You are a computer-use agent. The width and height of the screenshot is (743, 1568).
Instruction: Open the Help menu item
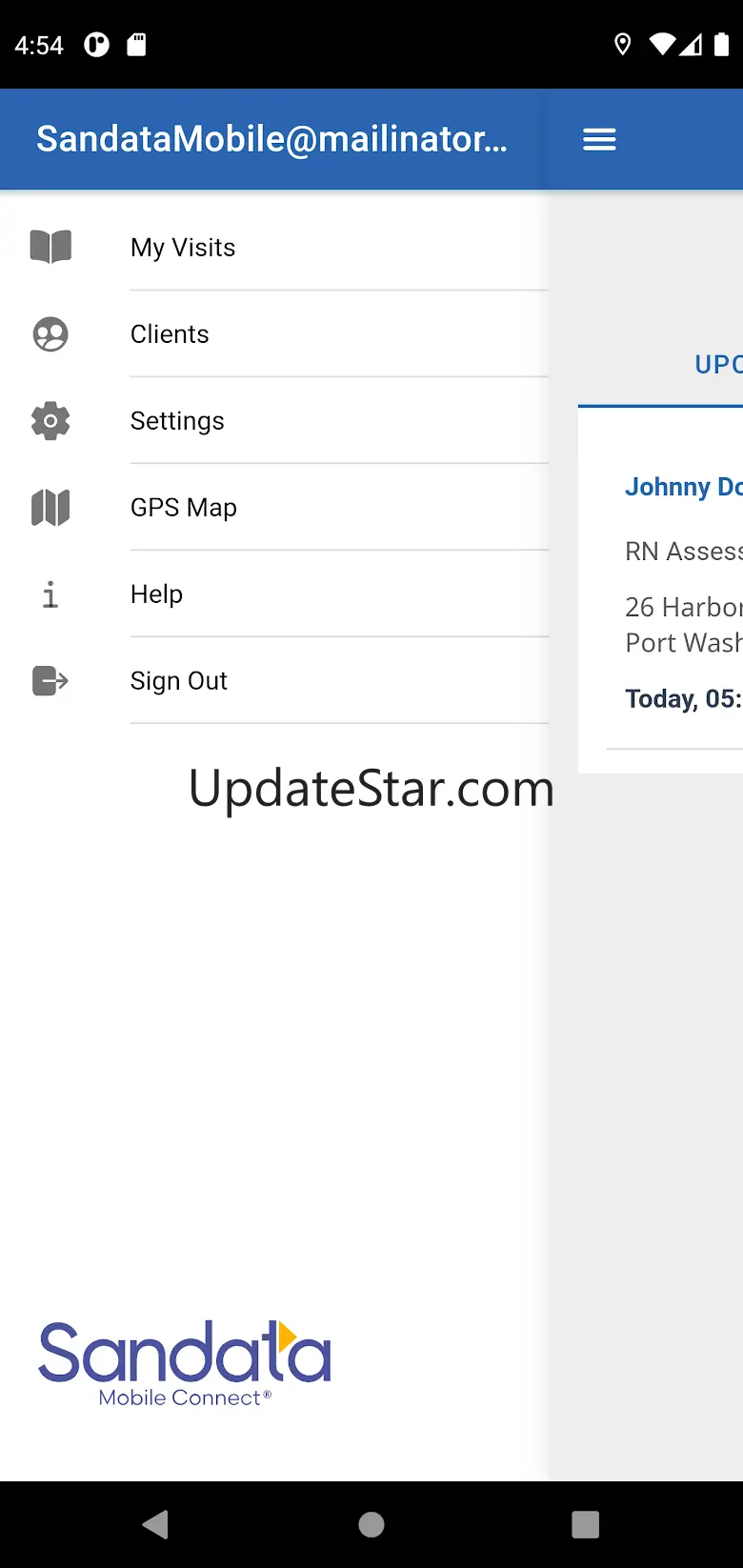click(x=274, y=594)
